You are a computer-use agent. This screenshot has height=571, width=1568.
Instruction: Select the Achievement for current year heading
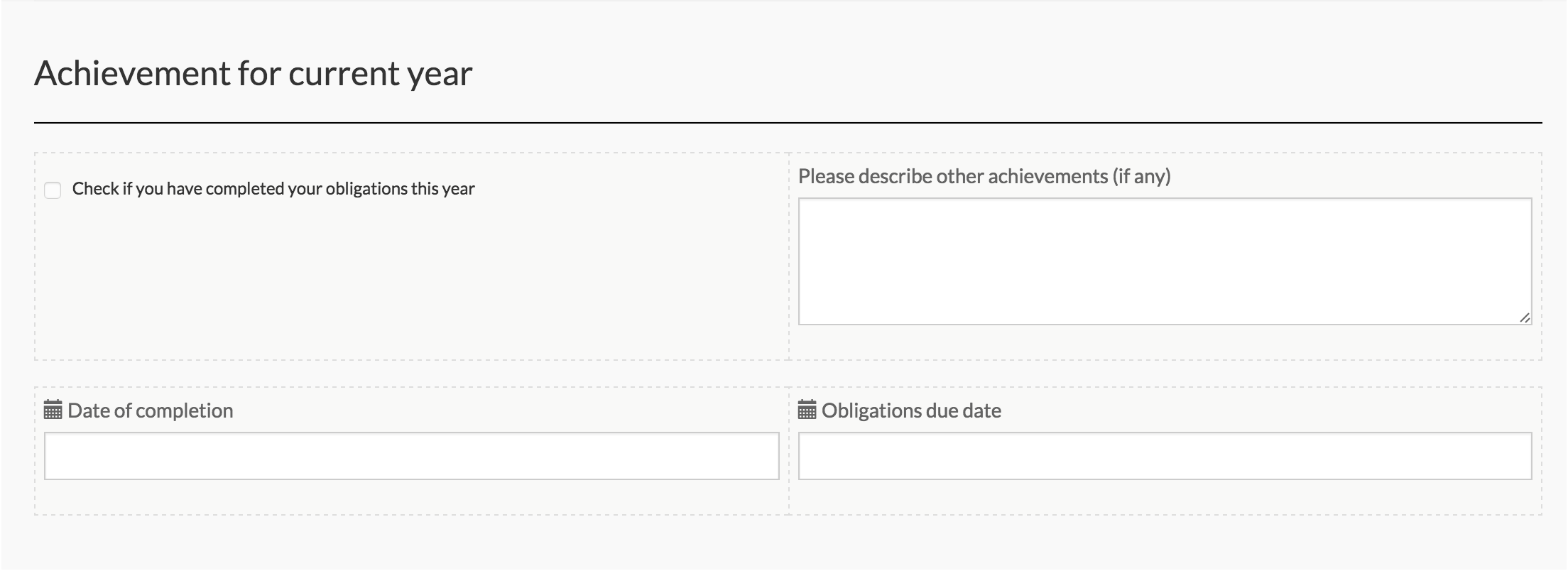point(254,72)
